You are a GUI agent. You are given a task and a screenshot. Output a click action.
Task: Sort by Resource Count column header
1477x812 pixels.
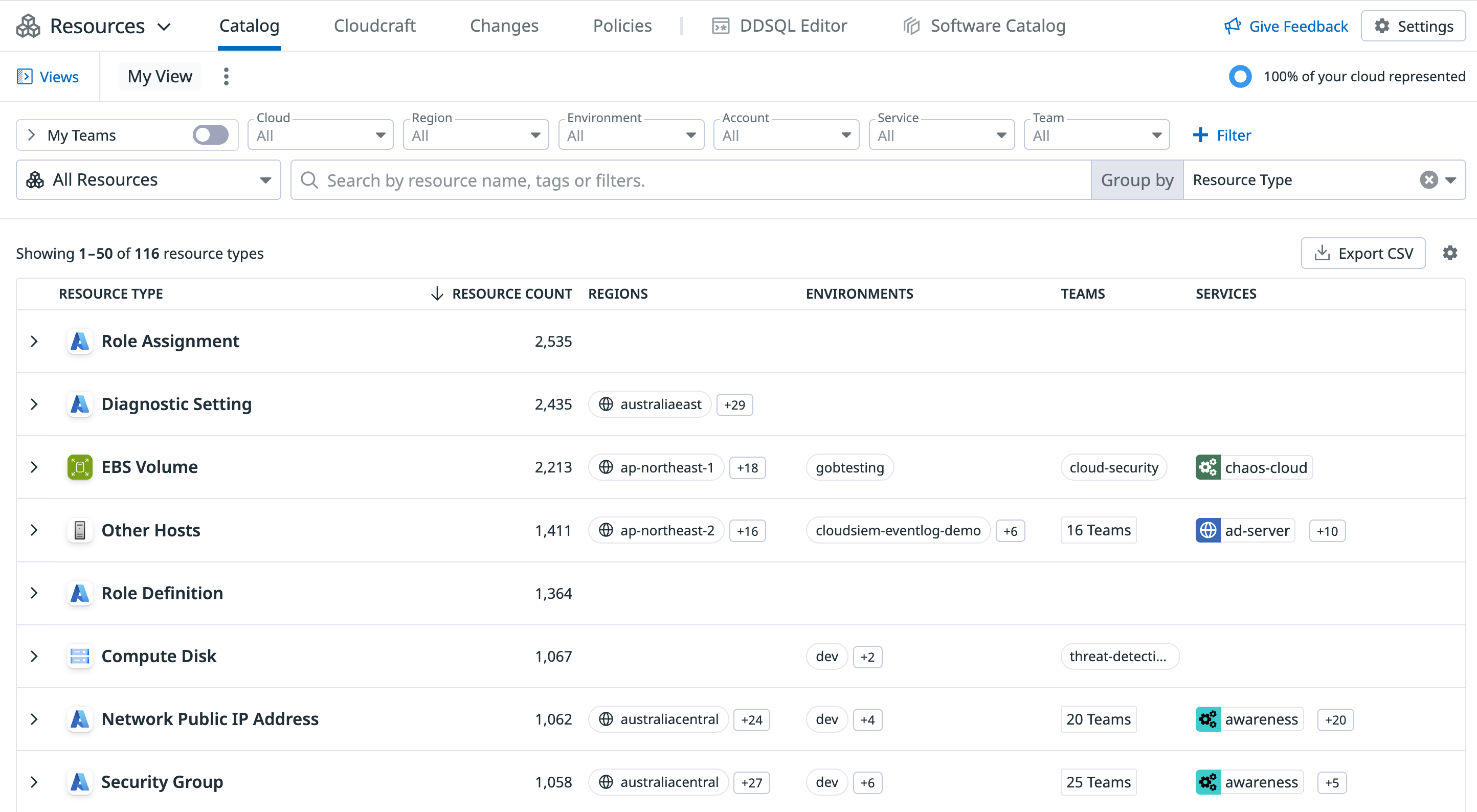click(x=511, y=294)
